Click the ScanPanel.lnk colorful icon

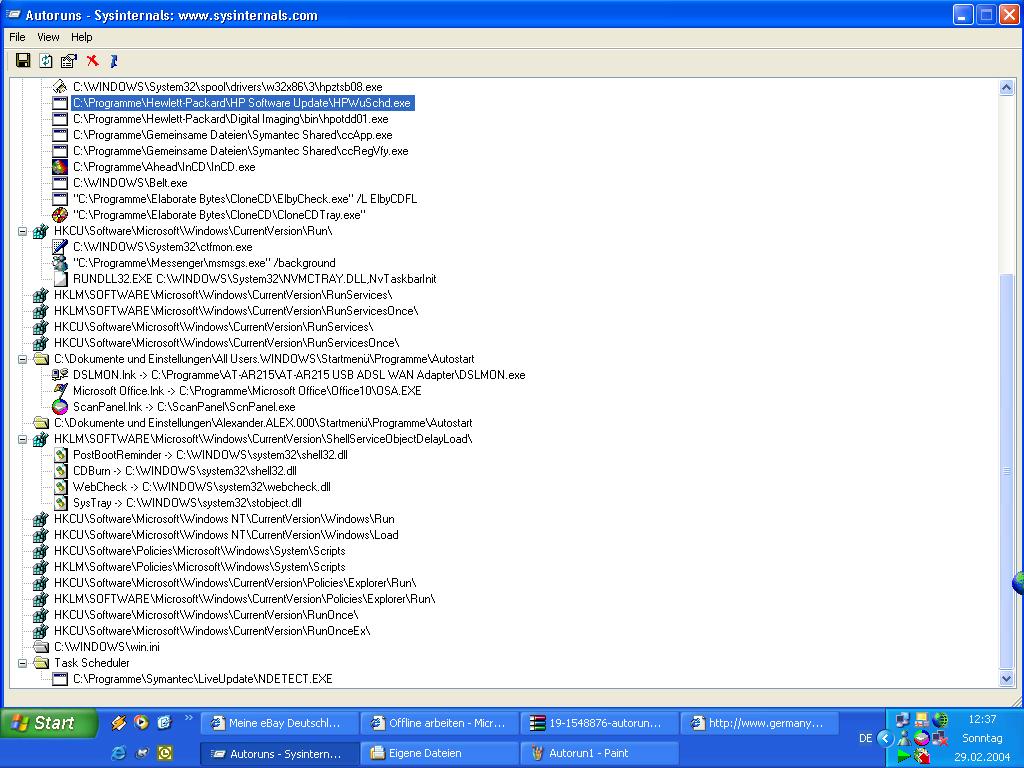(60, 407)
